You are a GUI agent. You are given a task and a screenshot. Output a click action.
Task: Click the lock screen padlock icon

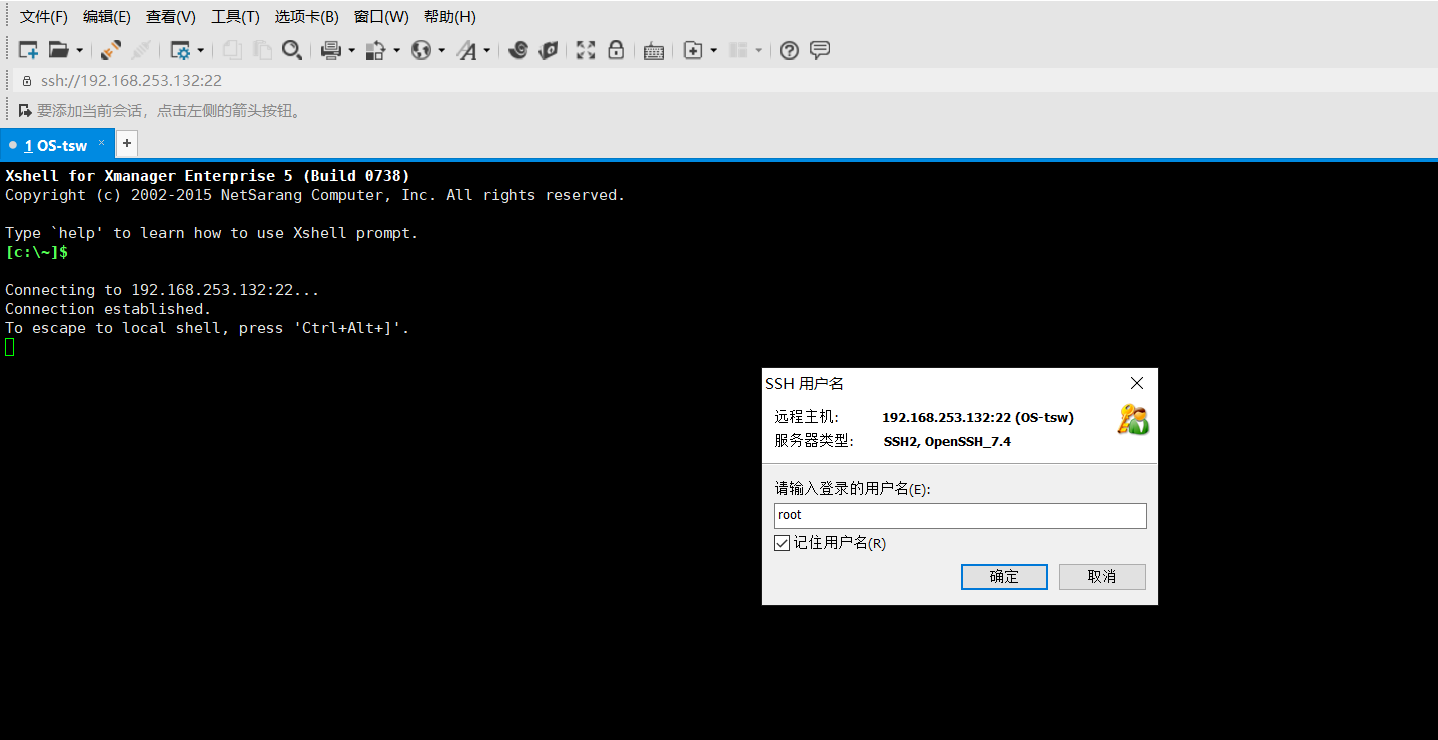[x=616, y=50]
